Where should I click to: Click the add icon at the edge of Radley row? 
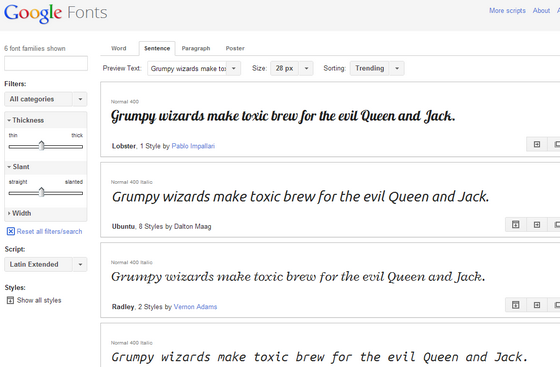(556, 305)
